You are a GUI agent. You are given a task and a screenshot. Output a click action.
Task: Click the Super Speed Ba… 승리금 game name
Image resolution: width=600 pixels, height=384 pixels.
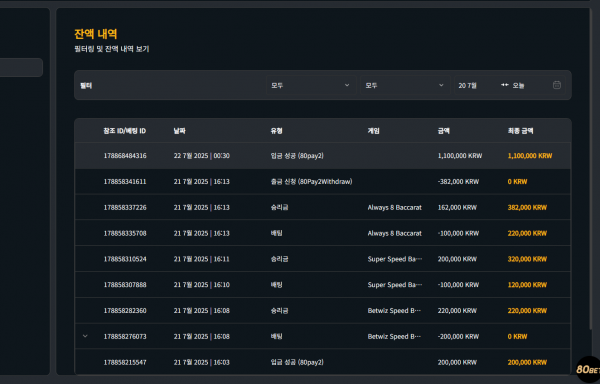395,259
